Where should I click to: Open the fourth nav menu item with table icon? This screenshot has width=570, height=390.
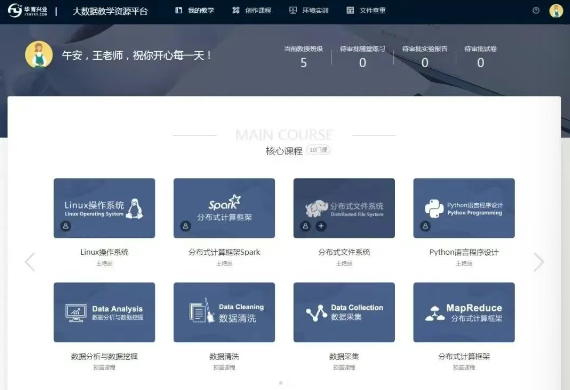[366, 11]
